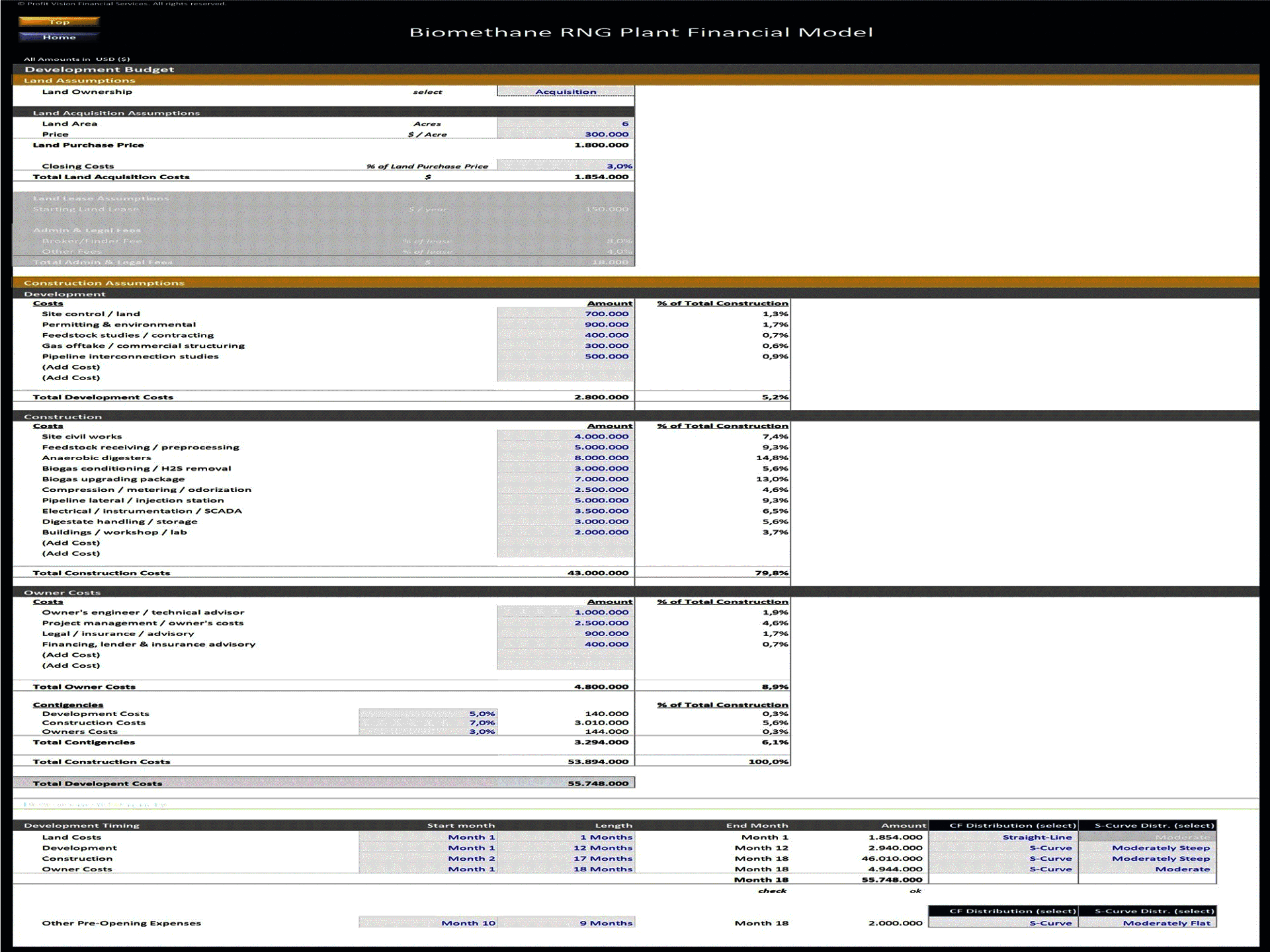Select the Owner's engineer / technical advisor amount
This screenshot has height=952, width=1270.
566,612
